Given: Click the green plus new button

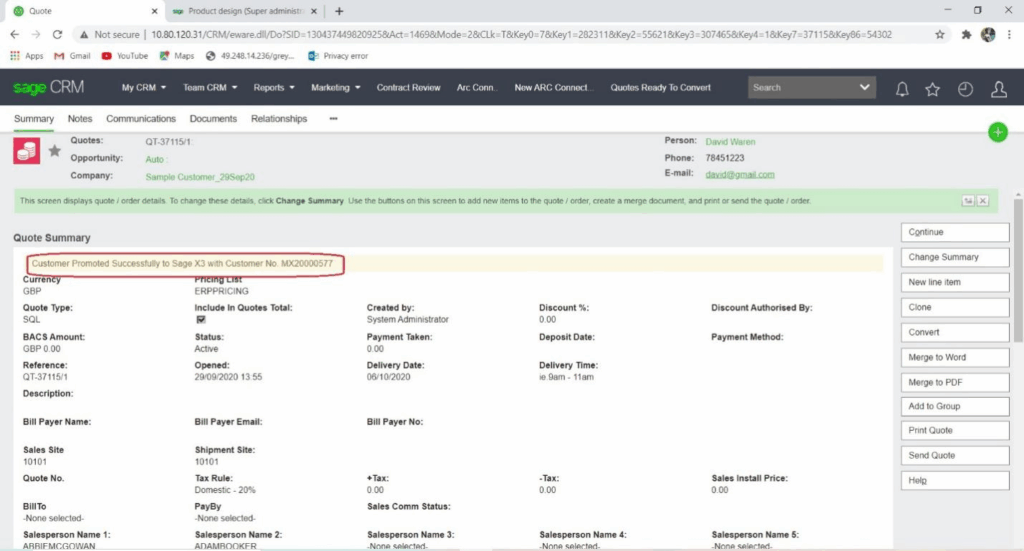Looking at the screenshot, I should 997,132.
